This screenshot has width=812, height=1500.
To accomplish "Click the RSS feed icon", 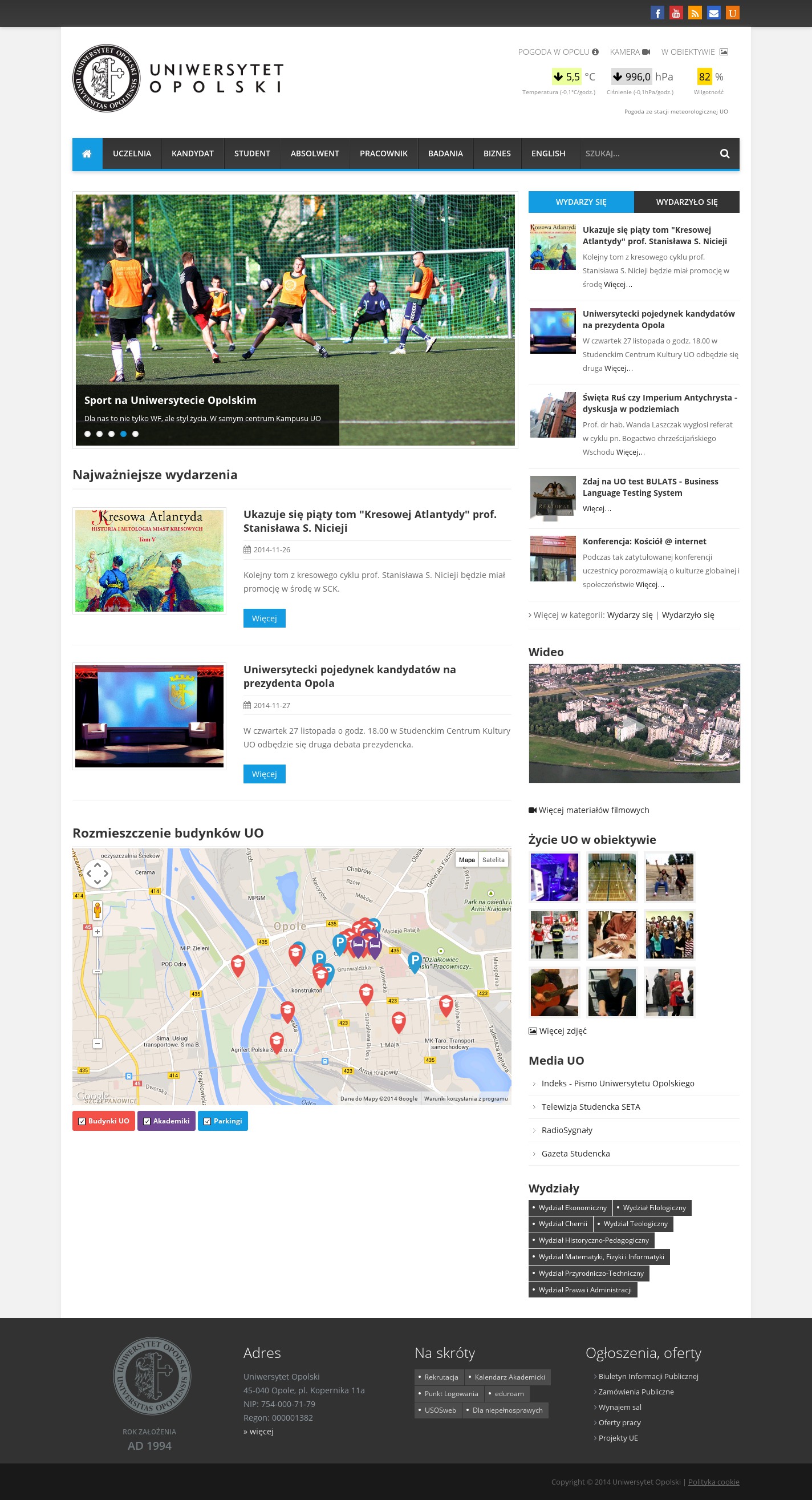I will [x=695, y=13].
